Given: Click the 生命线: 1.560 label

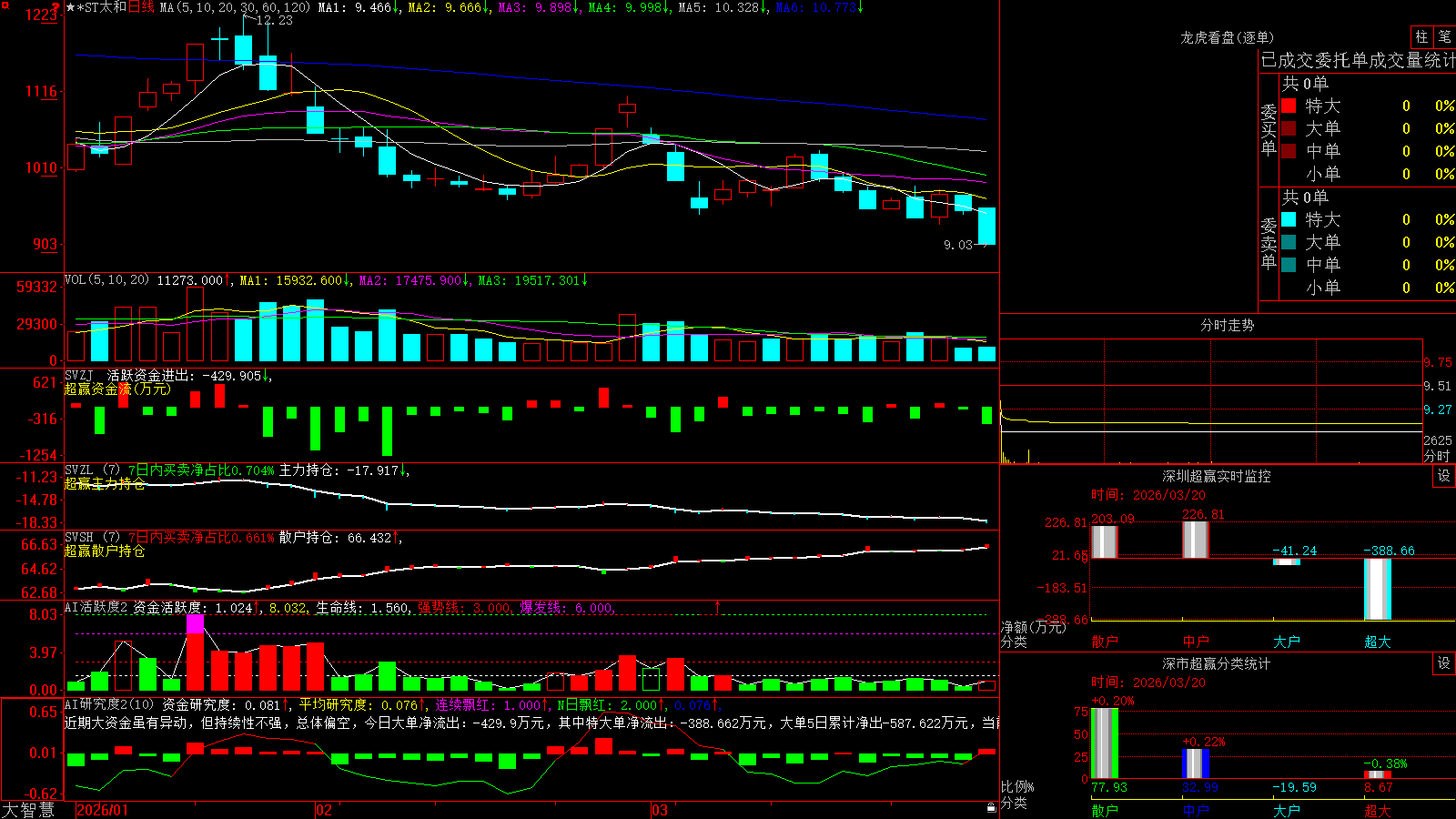Looking at the screenshot, I should coord(361,607).
